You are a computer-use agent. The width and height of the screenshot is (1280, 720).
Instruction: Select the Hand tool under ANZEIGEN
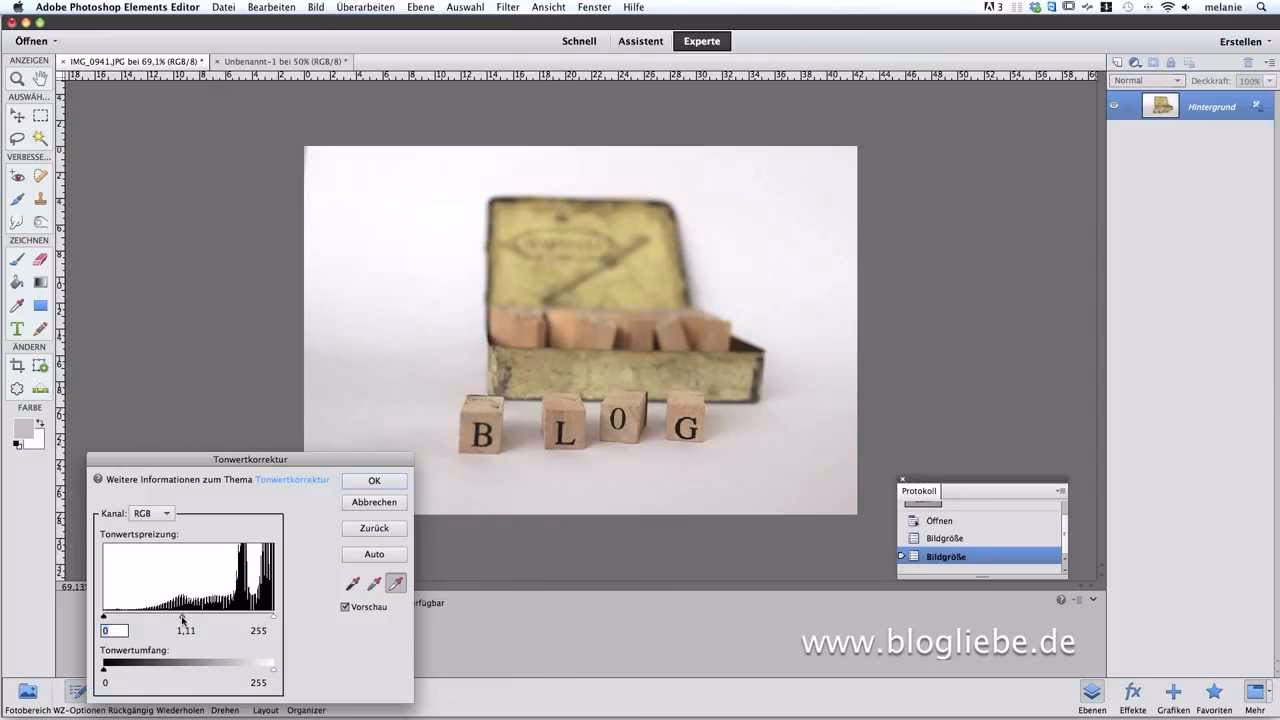pyautogui.click(x=38, y=77)
